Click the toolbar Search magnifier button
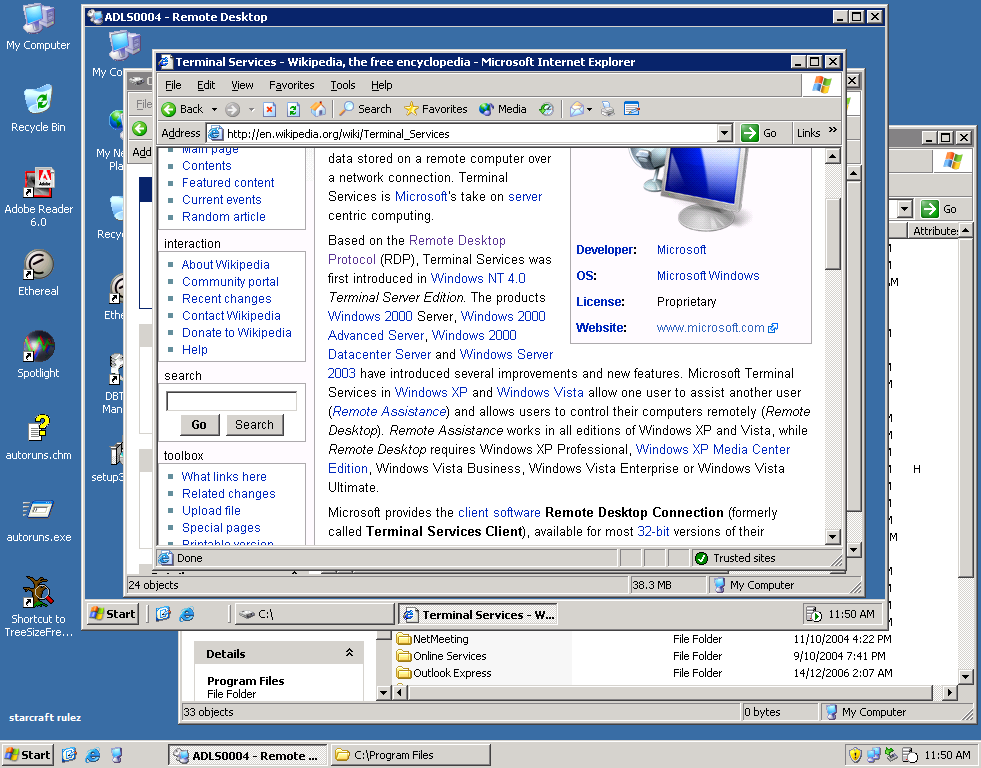The height and width of the screenshot is (768, 981). (365, 109)
